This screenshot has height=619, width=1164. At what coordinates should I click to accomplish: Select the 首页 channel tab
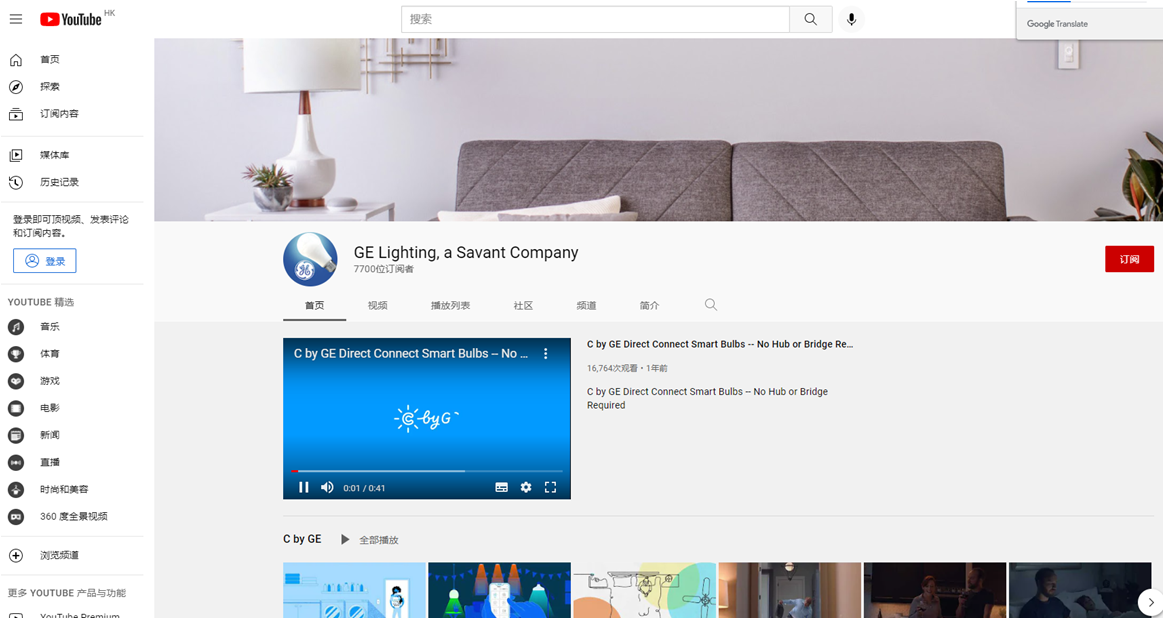[315, 306]
